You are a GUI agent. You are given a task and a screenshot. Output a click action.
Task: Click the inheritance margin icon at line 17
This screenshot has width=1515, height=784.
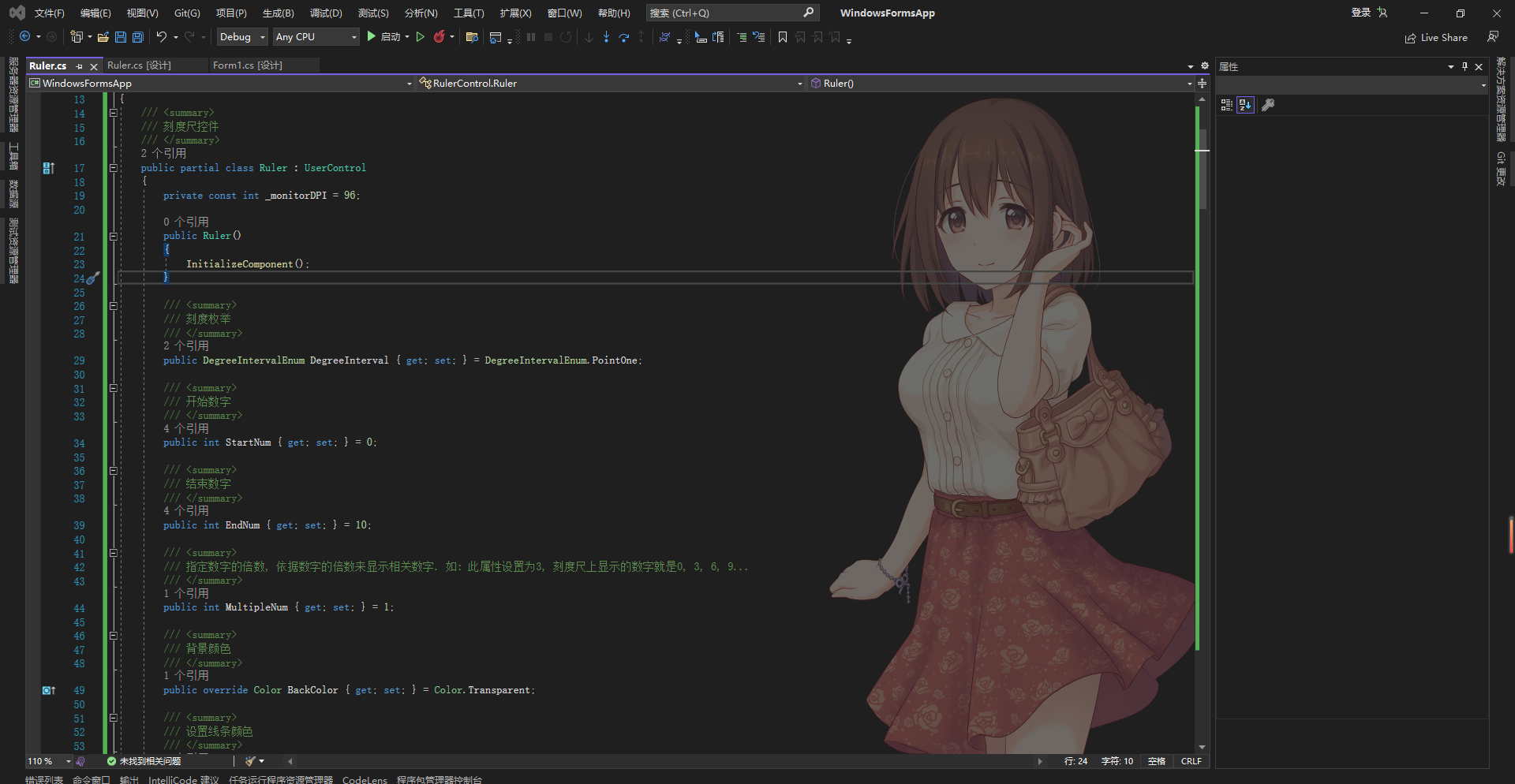click(x=48, y=168)
